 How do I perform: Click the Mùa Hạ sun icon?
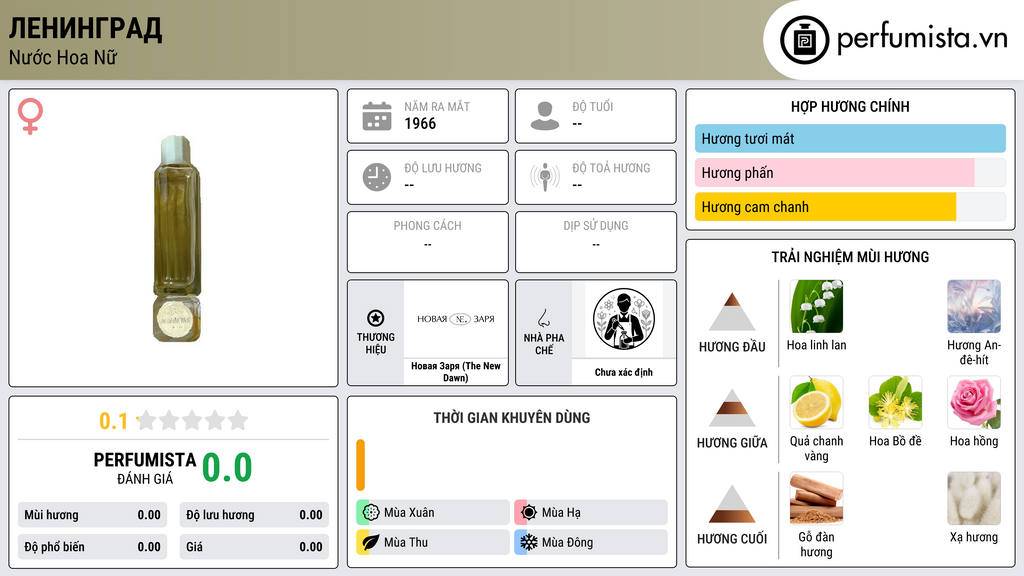(529, 513)
